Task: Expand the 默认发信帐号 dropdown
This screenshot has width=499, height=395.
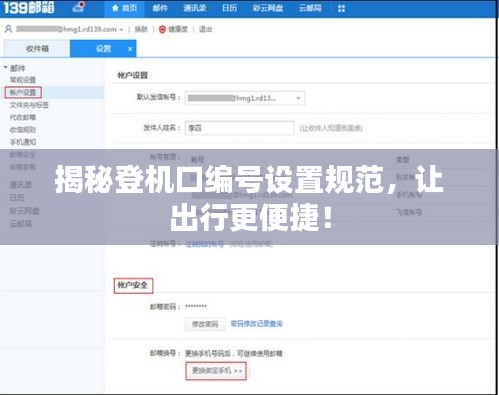Action: click(x=245, y=98)
